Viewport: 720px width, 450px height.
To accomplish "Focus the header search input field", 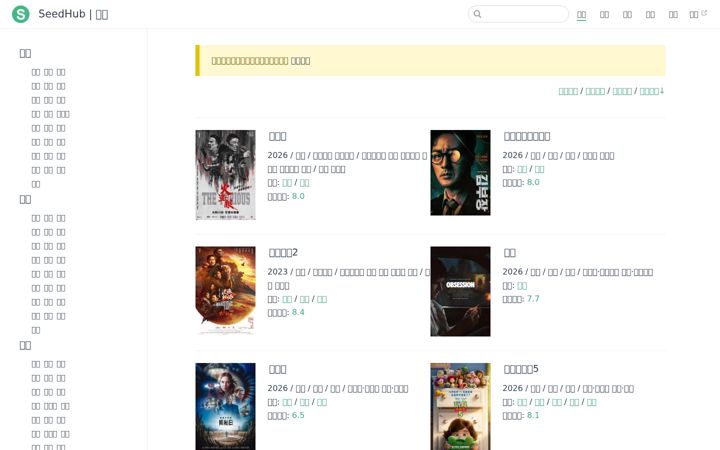I will click(518, 14).
